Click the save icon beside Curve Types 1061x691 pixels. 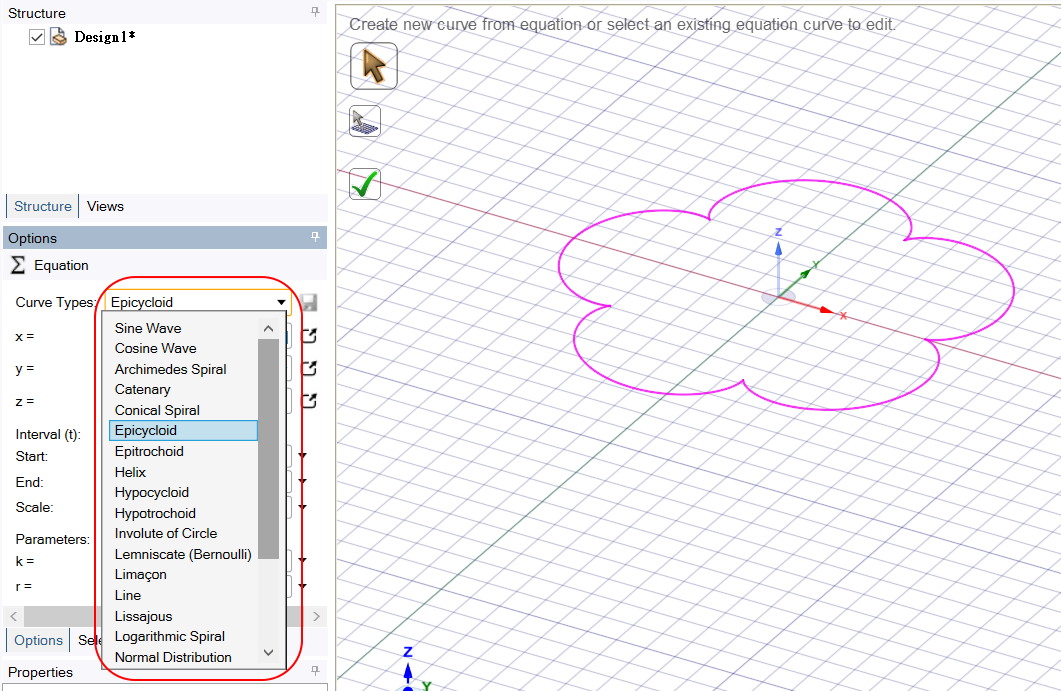309,303
